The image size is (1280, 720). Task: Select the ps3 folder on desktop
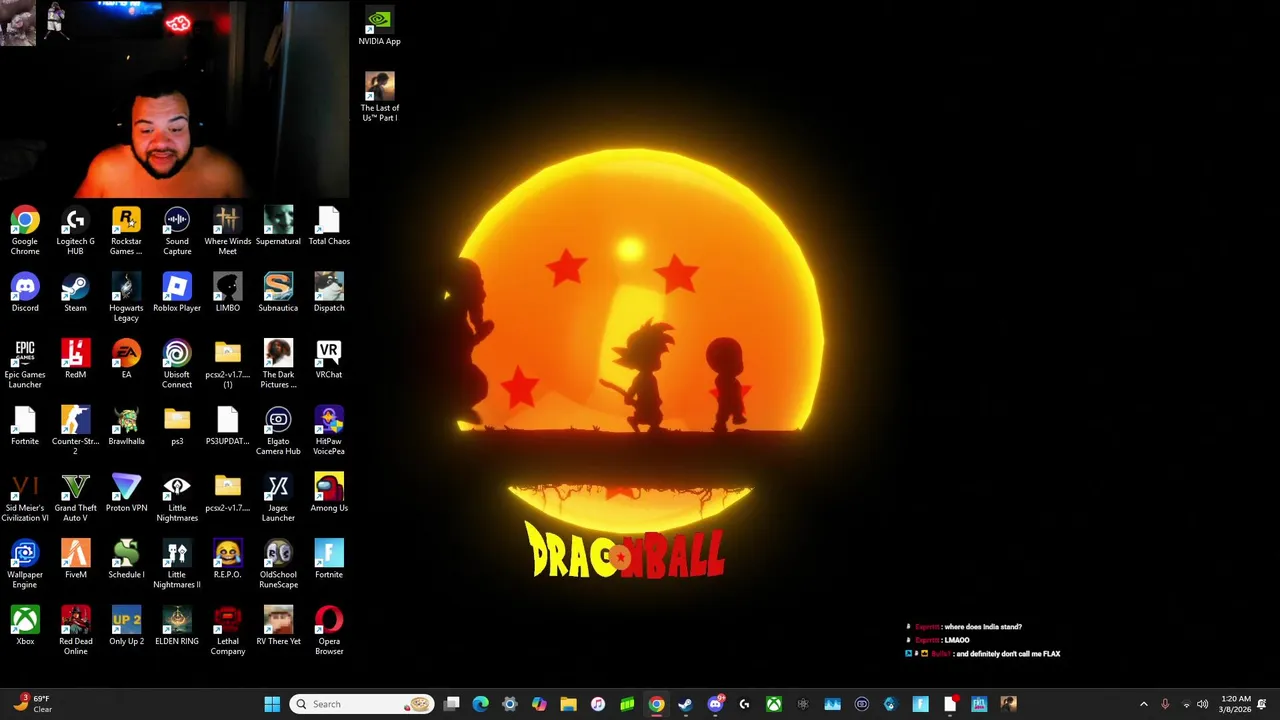177,426
